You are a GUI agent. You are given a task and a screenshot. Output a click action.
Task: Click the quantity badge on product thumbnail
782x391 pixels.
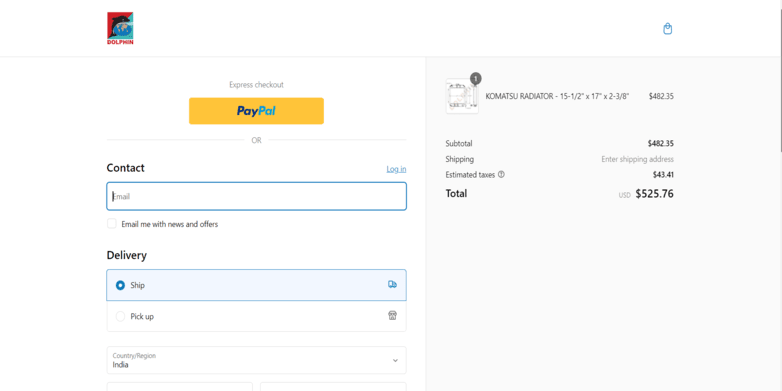point(476,78)
